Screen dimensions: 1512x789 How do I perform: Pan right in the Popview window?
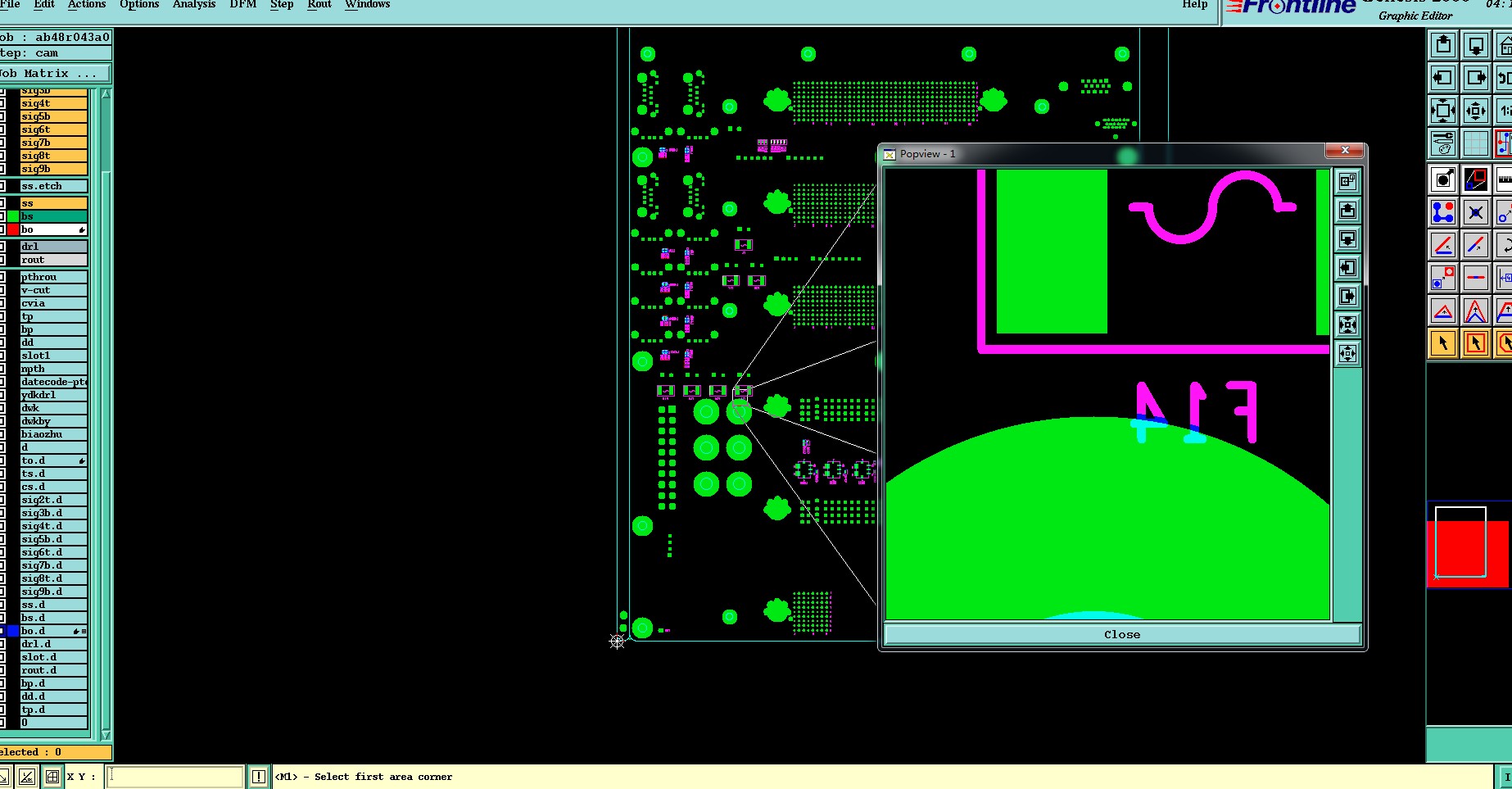(1347, 296)
